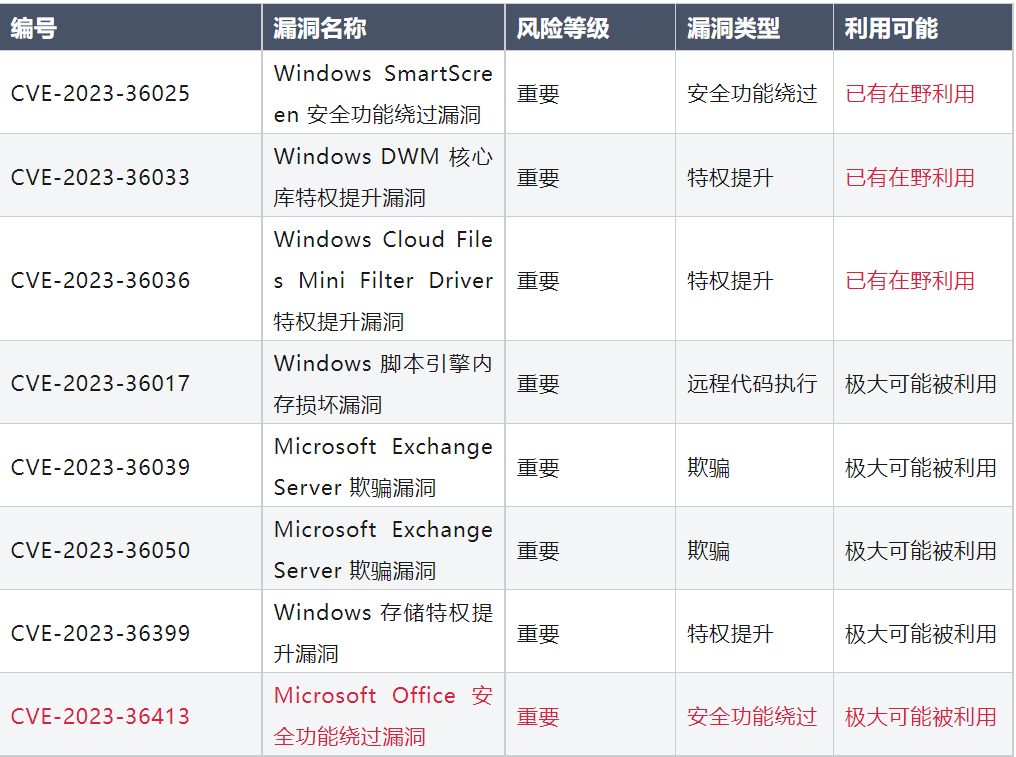
Task: Click red 极大可能被利用 in CVE-2023-36413 row
Action: [921, 716]
